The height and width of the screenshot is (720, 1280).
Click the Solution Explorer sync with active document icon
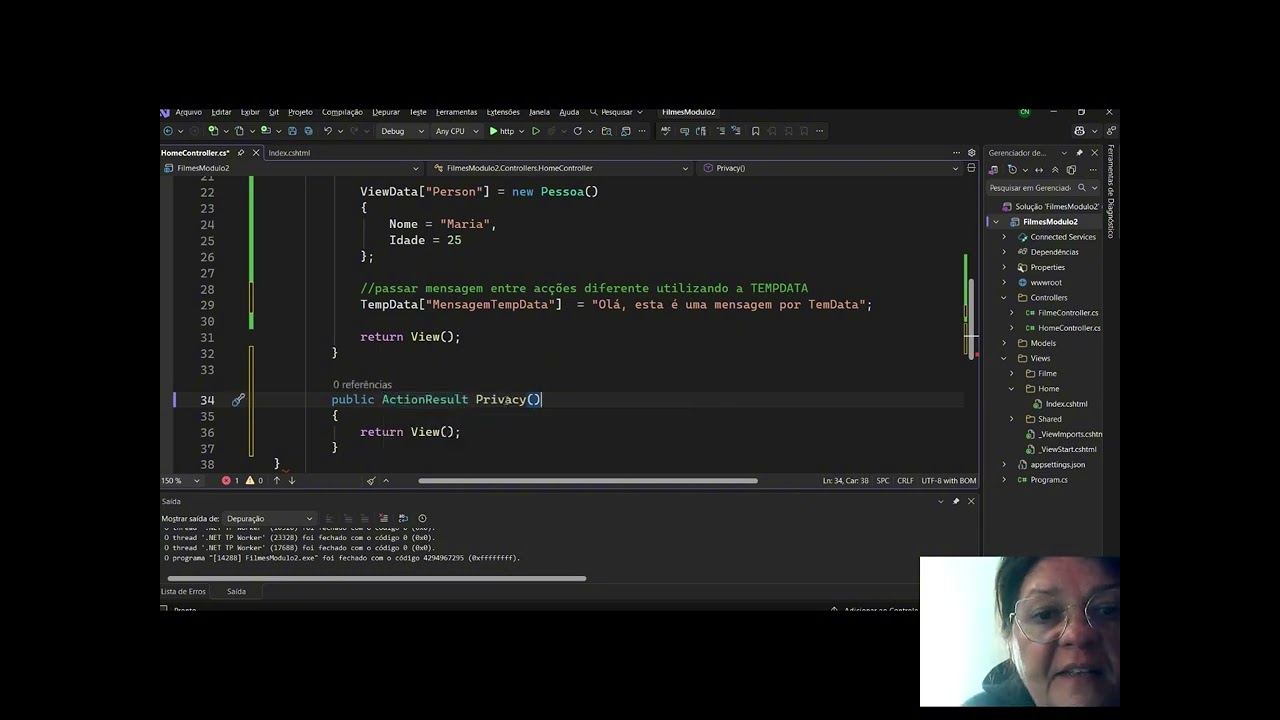pos(1039,170)
